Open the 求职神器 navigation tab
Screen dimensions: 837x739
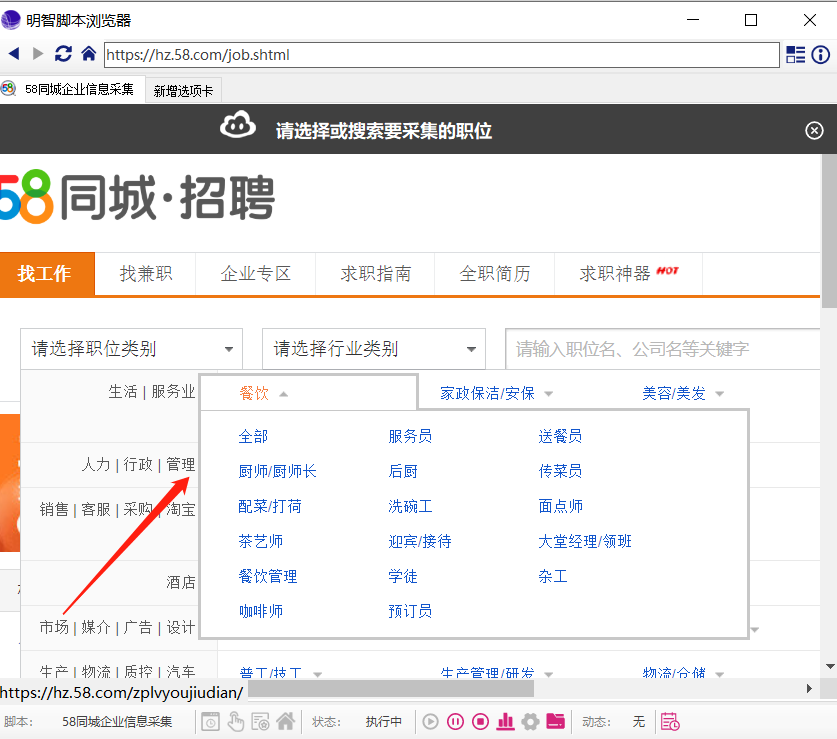[629, 273]
